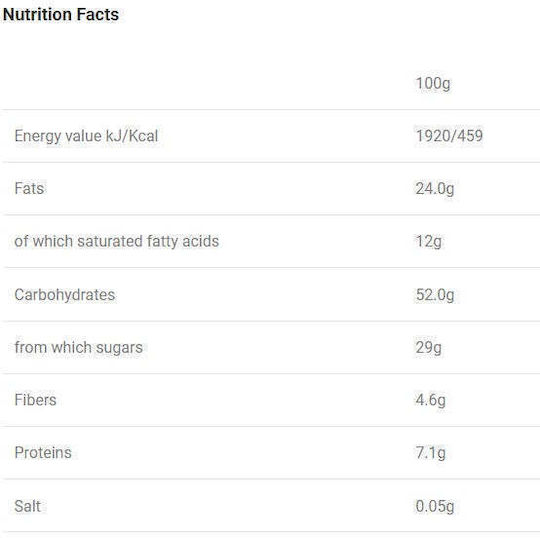Click the word Facts in the heading
540x538 pixels.
[98, 15]
